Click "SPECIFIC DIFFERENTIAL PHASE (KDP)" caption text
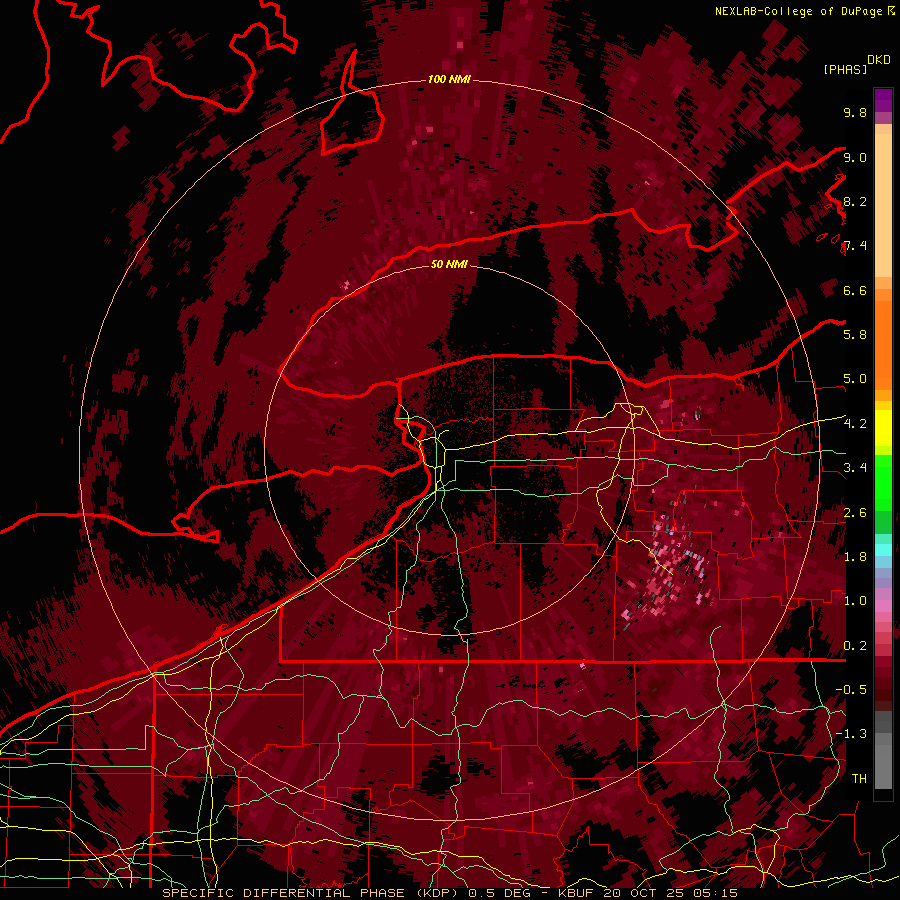This screenshot has width=900, height=900. (x=308, y=893)
